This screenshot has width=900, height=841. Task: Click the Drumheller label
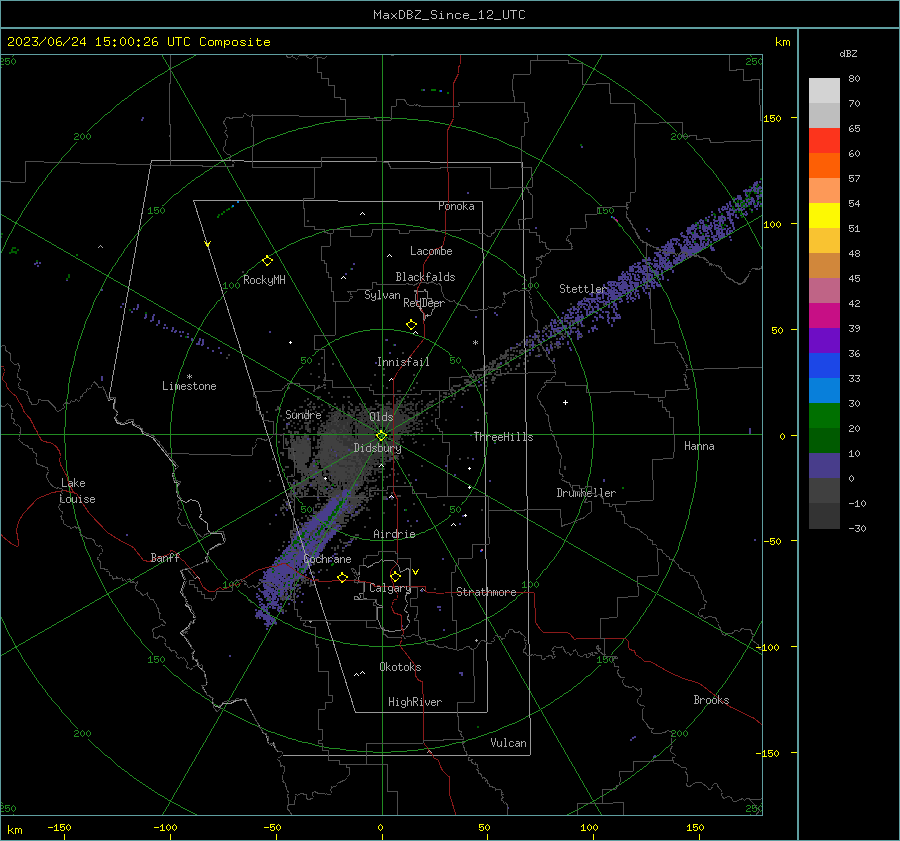tap(586, 493)
